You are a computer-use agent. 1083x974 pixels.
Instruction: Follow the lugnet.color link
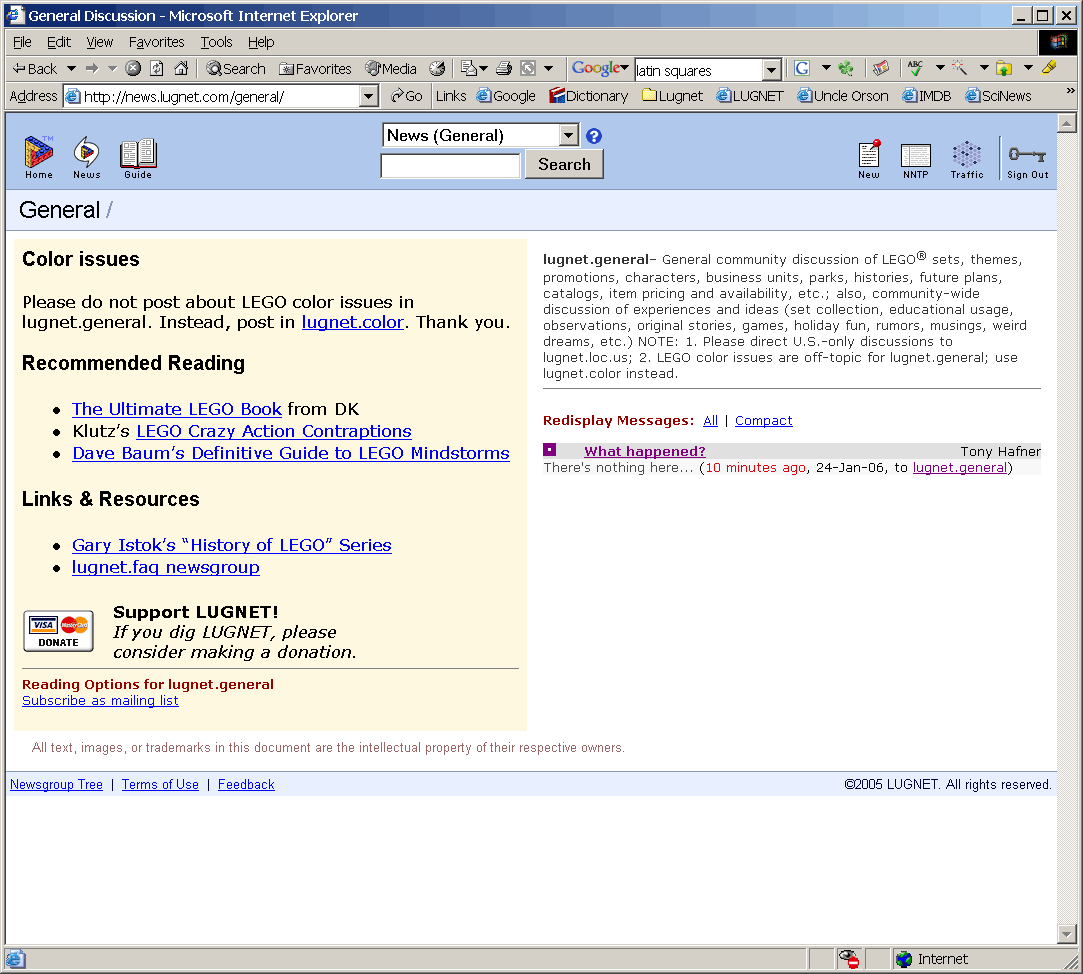[352, 322]
